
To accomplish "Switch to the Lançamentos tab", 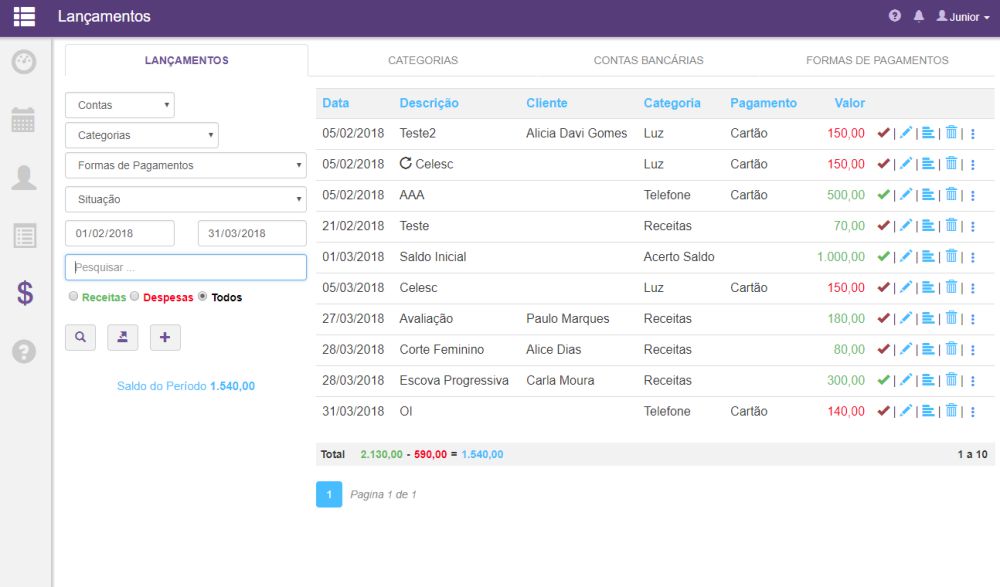I will pyautogui.click(x=186, y=61).
